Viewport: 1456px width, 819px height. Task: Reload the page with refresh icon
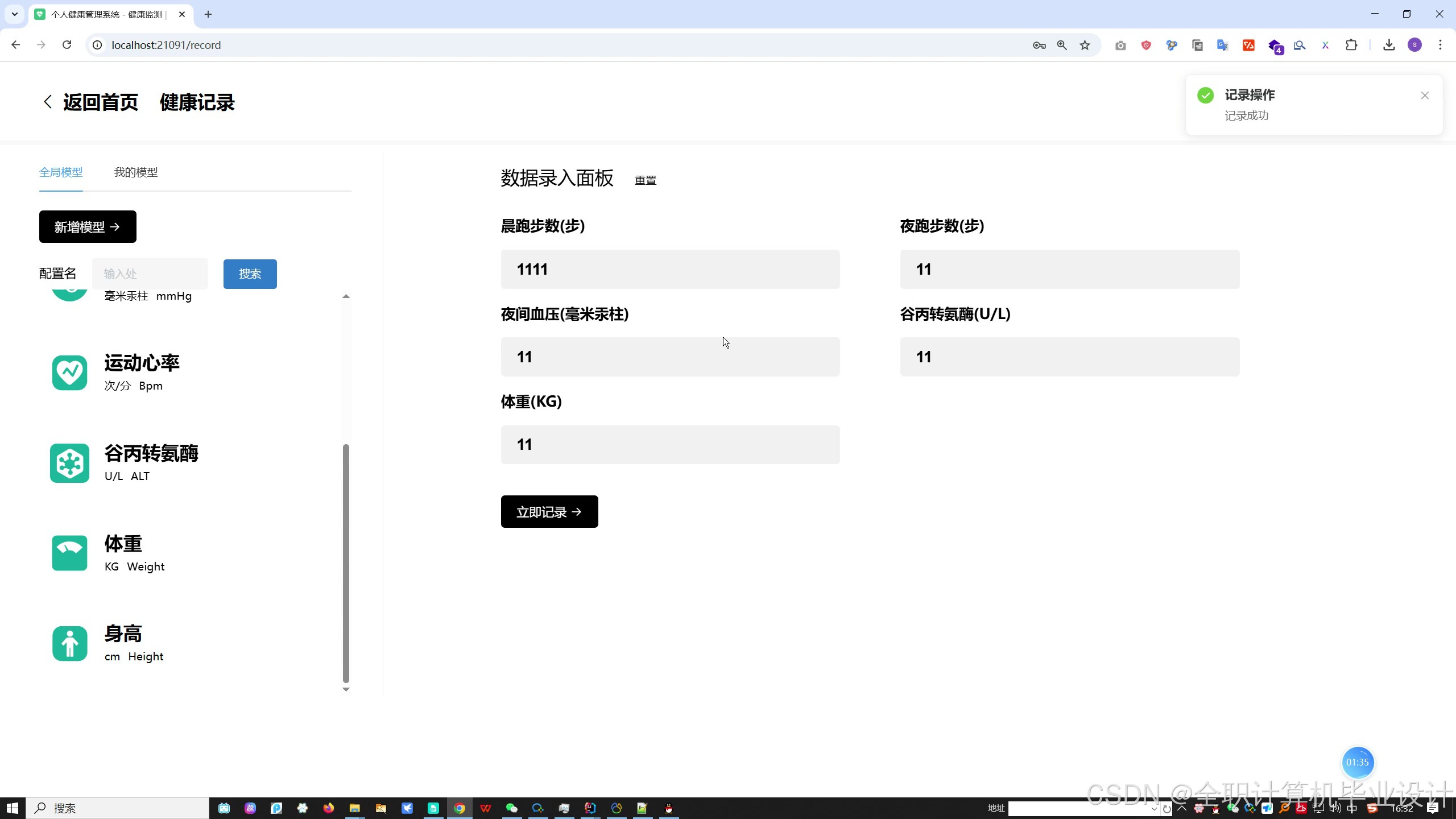(67, 45)
